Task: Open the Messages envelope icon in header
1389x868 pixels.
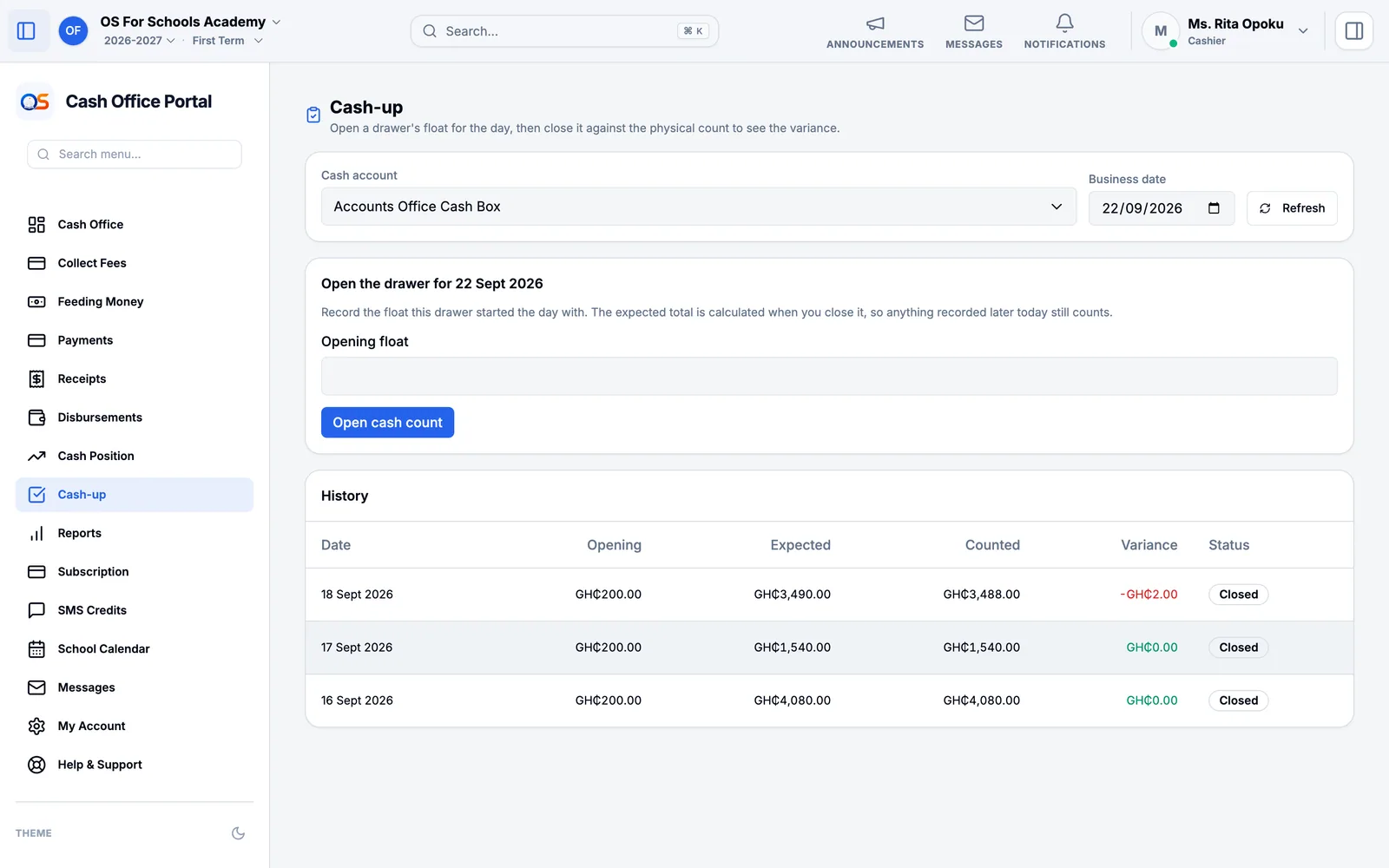Action: 974,23
